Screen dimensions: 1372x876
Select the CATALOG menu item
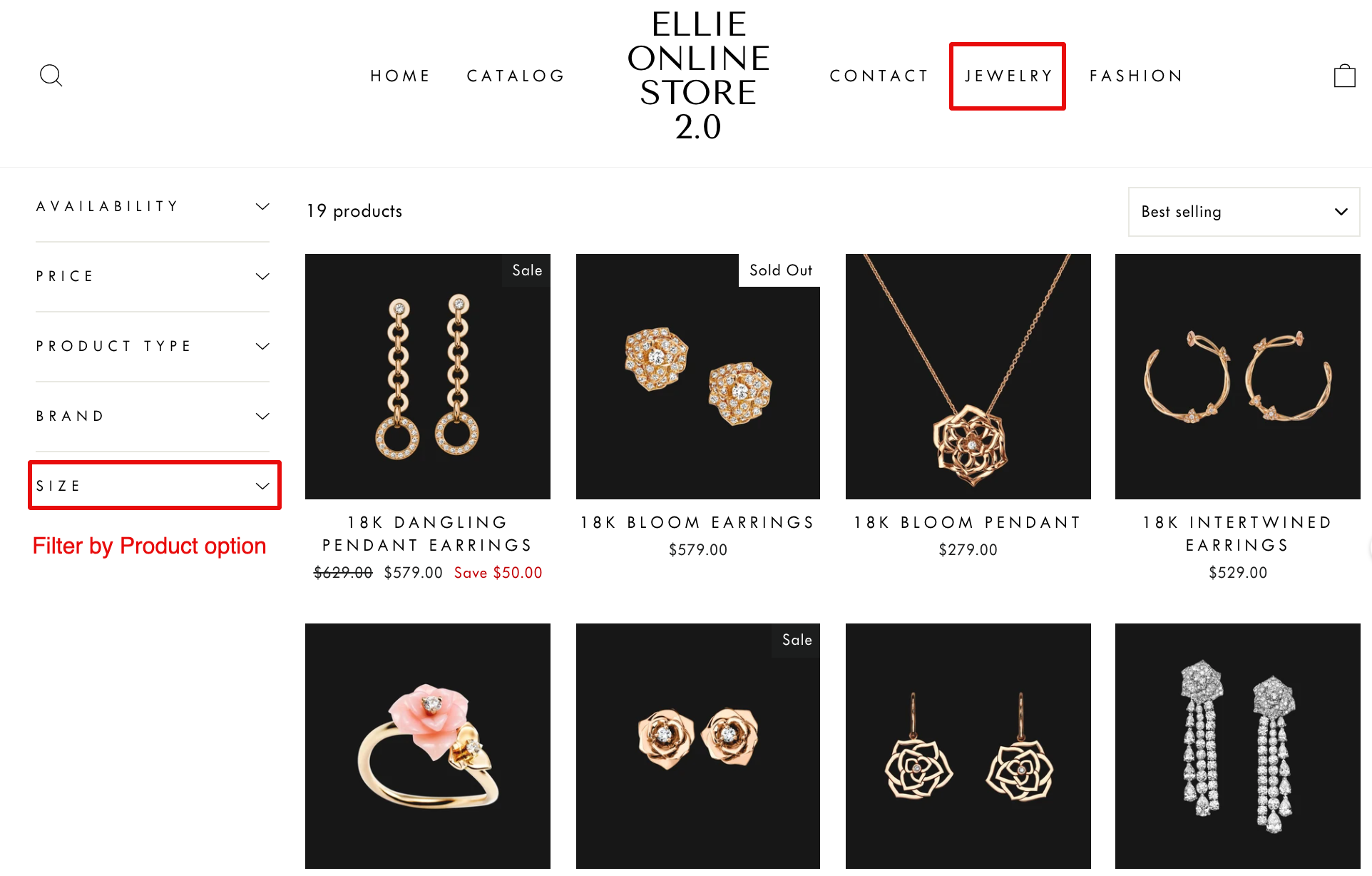tap(516, 76)
